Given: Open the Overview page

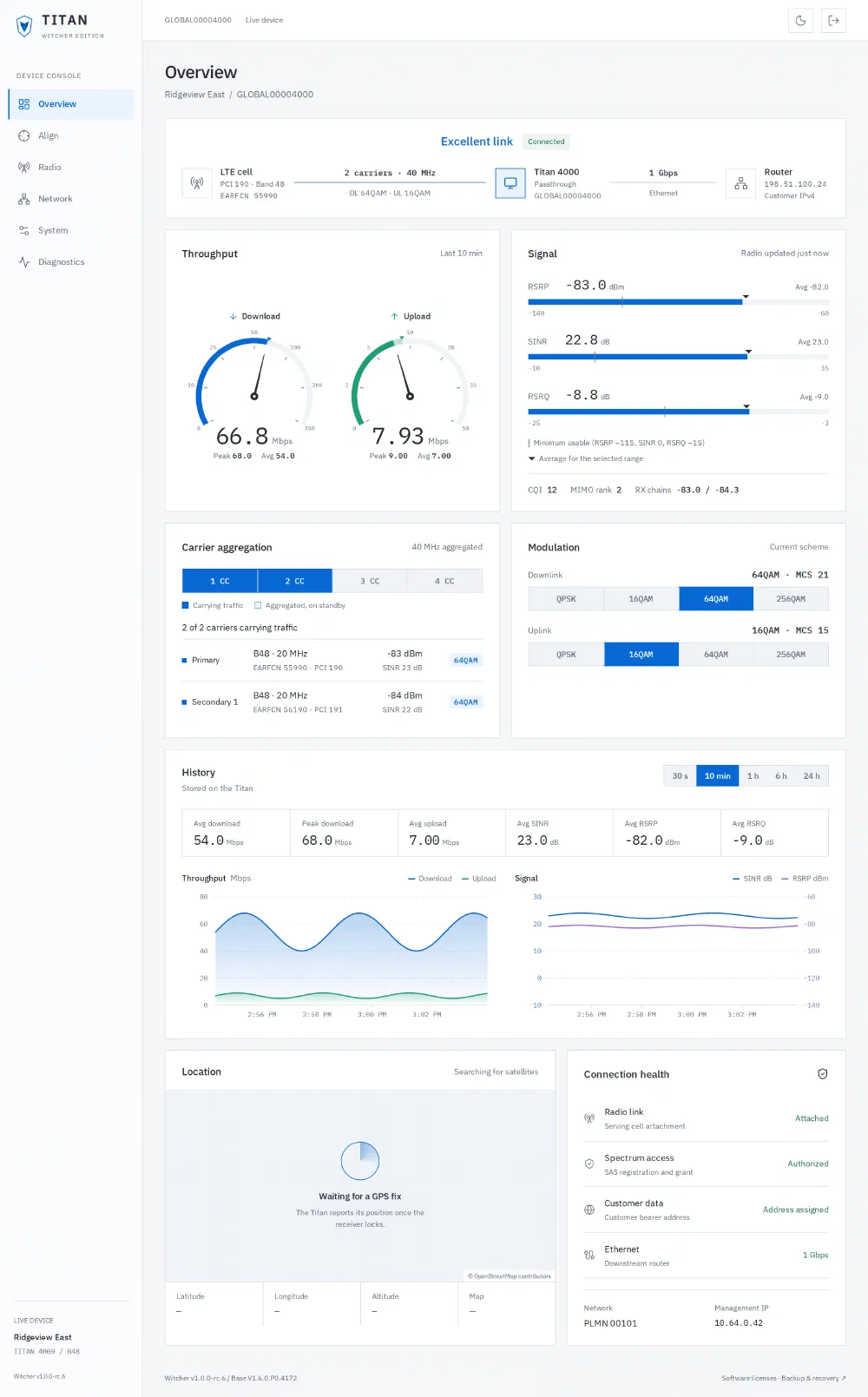Looking at the screenshot, I should 71,104.
